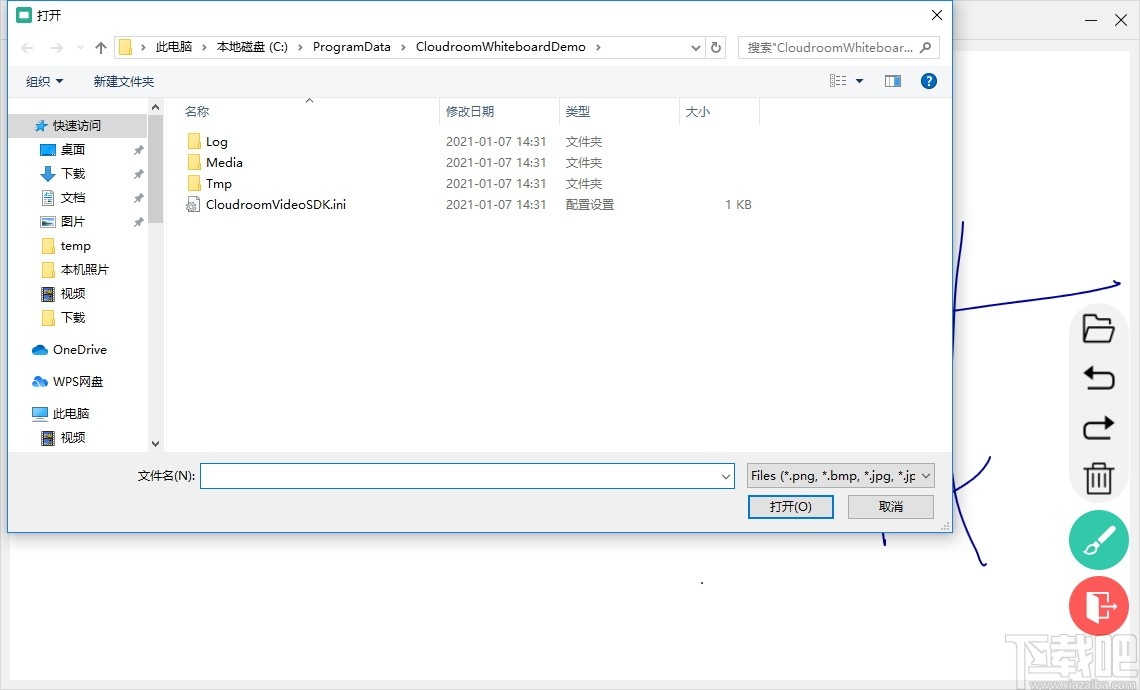Expand chevron after CloudroomWhiteboardDemo breadcrumb

[x=598, y=47]
